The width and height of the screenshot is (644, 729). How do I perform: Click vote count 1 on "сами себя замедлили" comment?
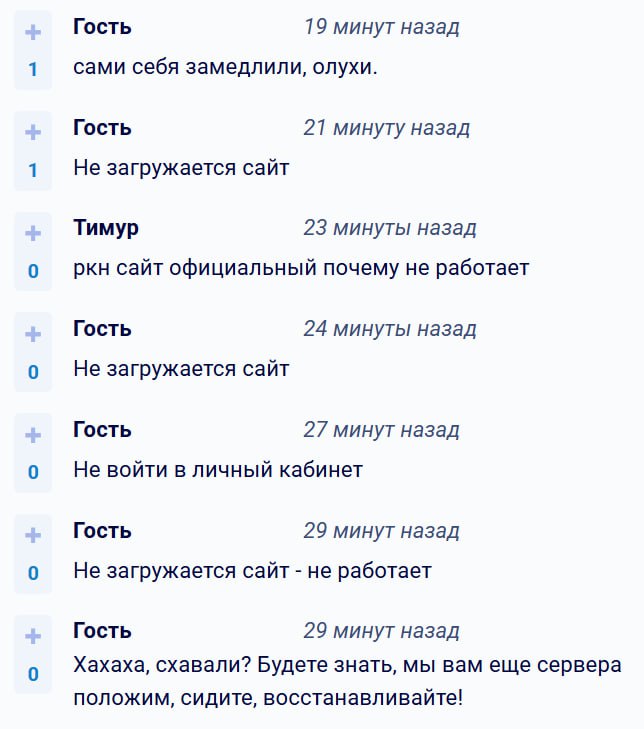click(33, 70)
